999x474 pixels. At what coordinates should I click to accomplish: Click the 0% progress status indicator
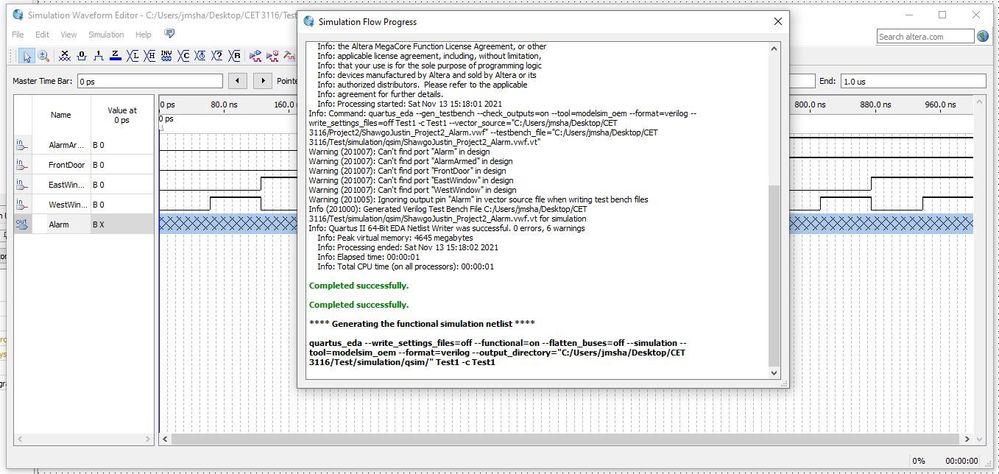coord(919,461)
